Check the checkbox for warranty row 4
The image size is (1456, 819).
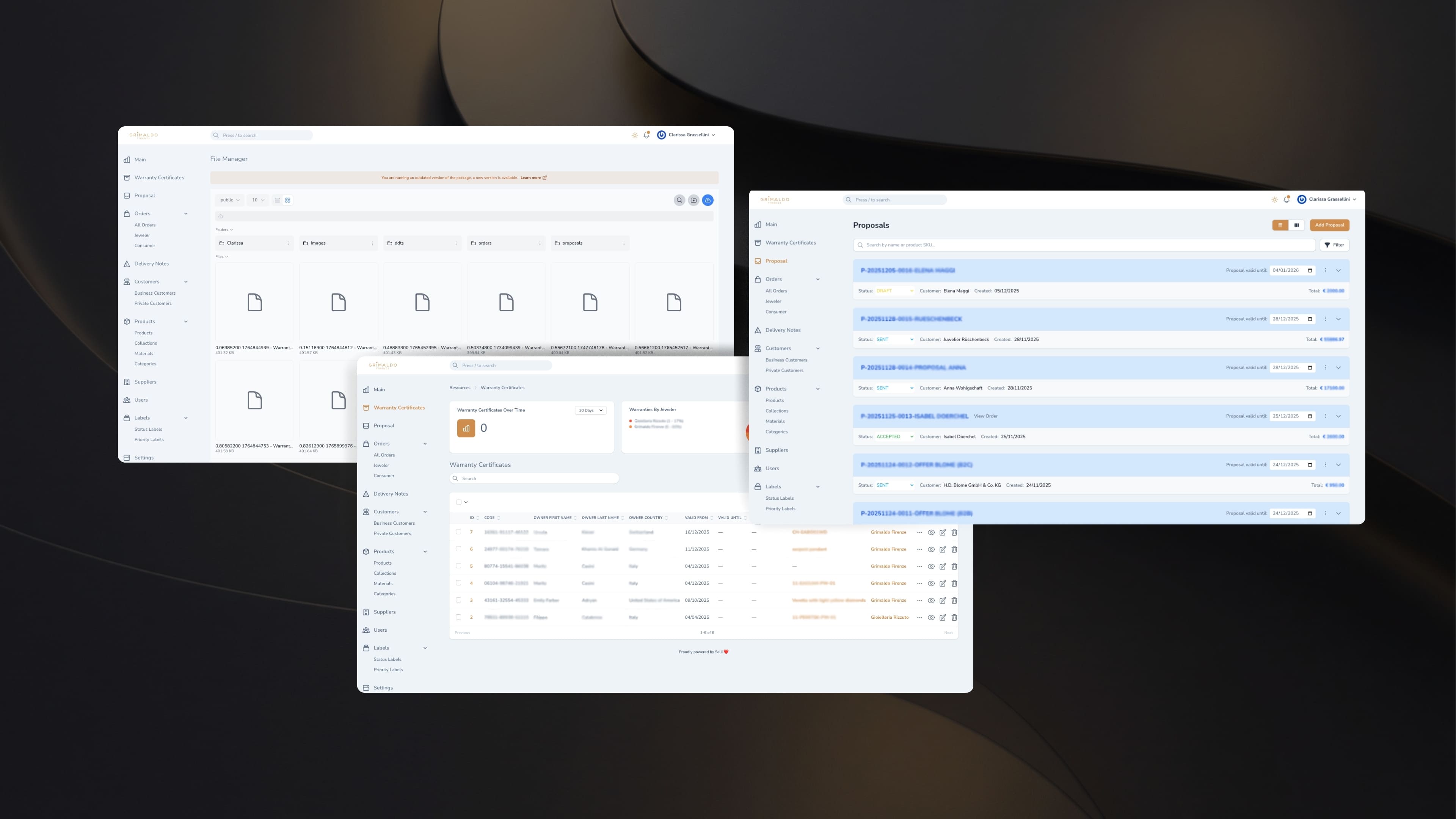(458, 583)
